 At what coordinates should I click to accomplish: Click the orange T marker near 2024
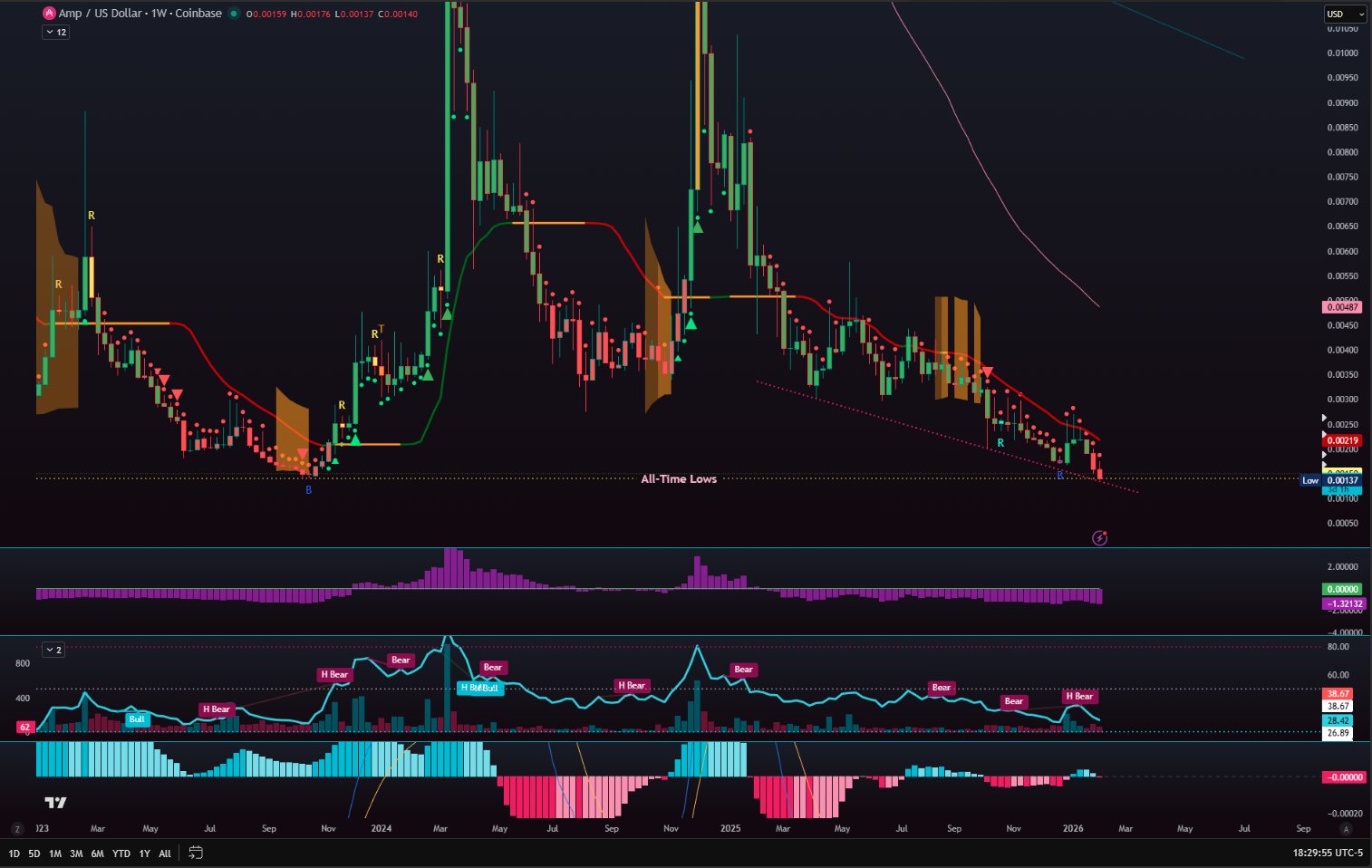(x=382, y=329)
